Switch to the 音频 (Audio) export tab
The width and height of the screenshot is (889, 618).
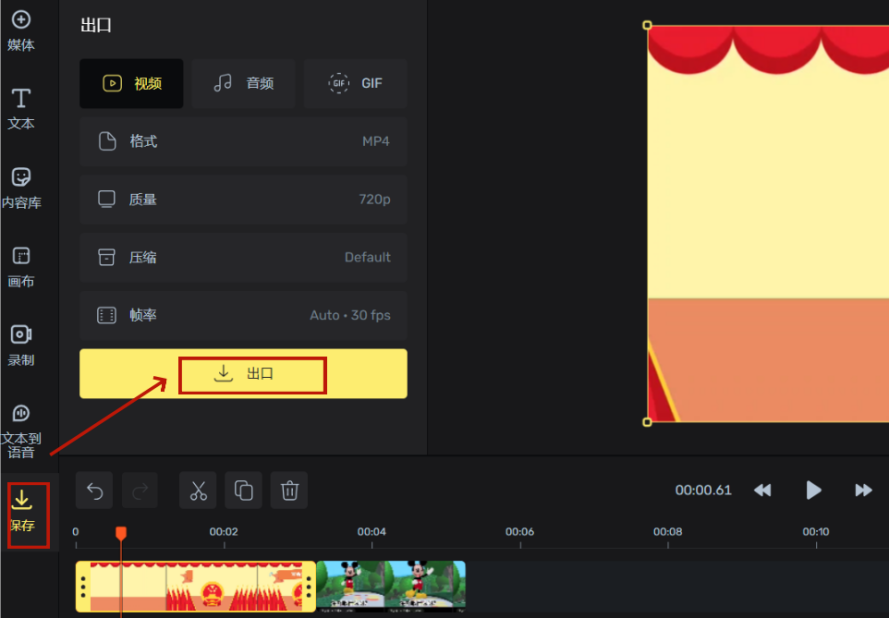pos(243,83)
